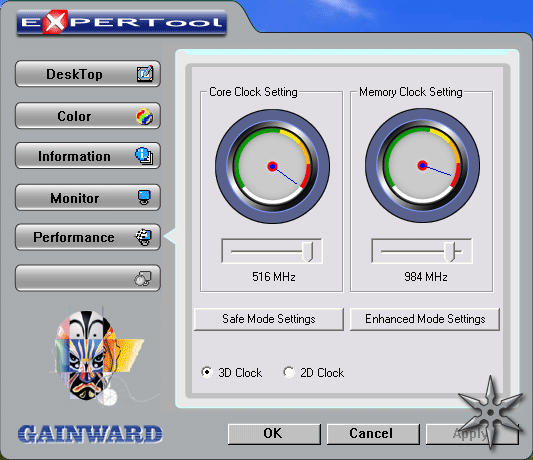Apply Safe Mode Settings

pos(269,319)
